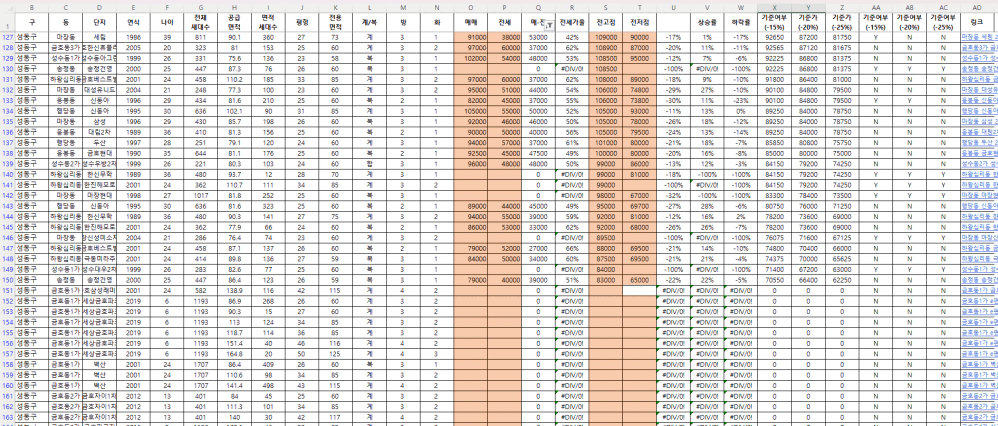The width and height of the screenshot is (998, 426).
Task: Select the cell with value 47500
Action: pos(538,152)
